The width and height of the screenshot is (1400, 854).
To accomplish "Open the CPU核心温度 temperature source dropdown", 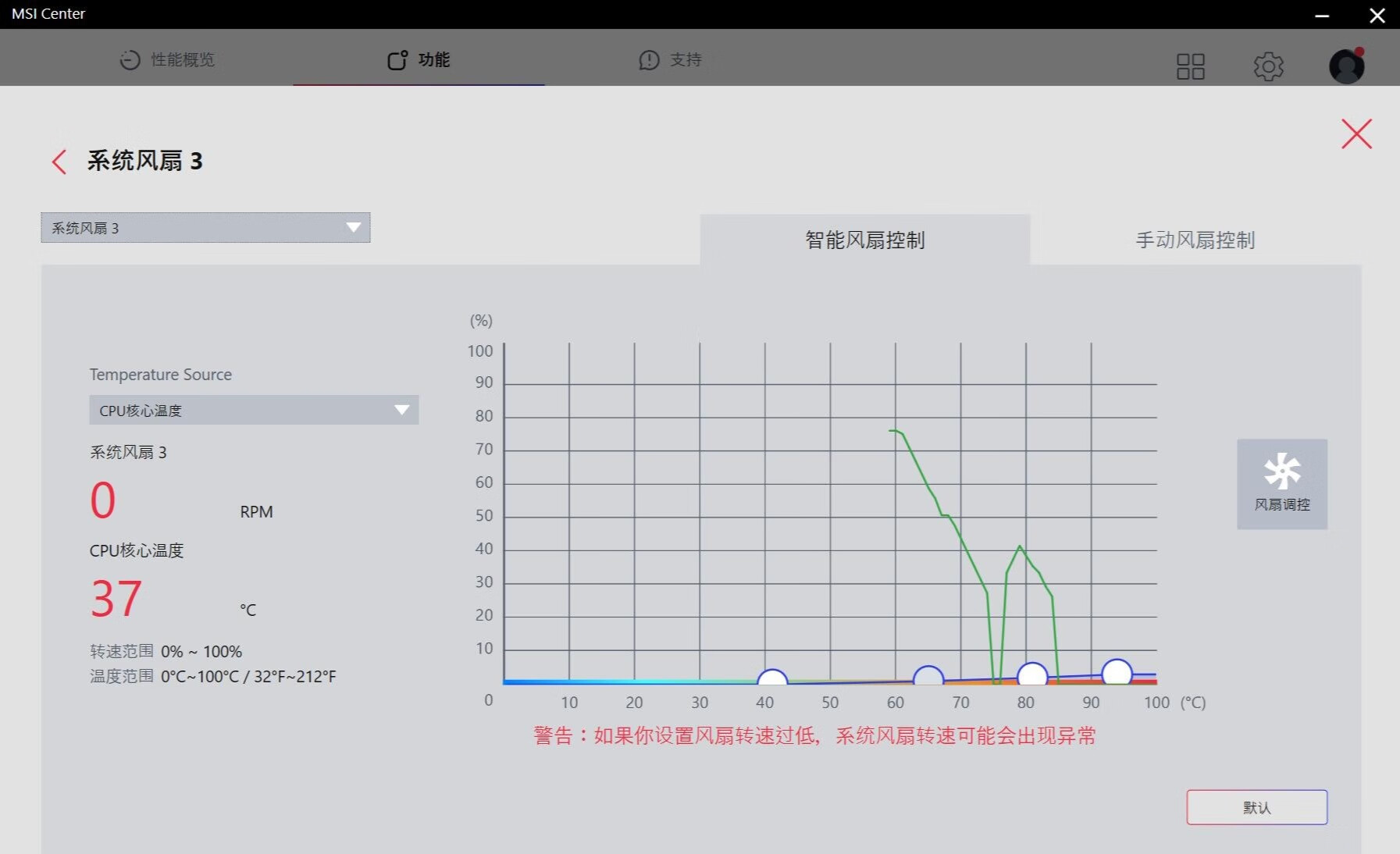I will tap(254, 410).
